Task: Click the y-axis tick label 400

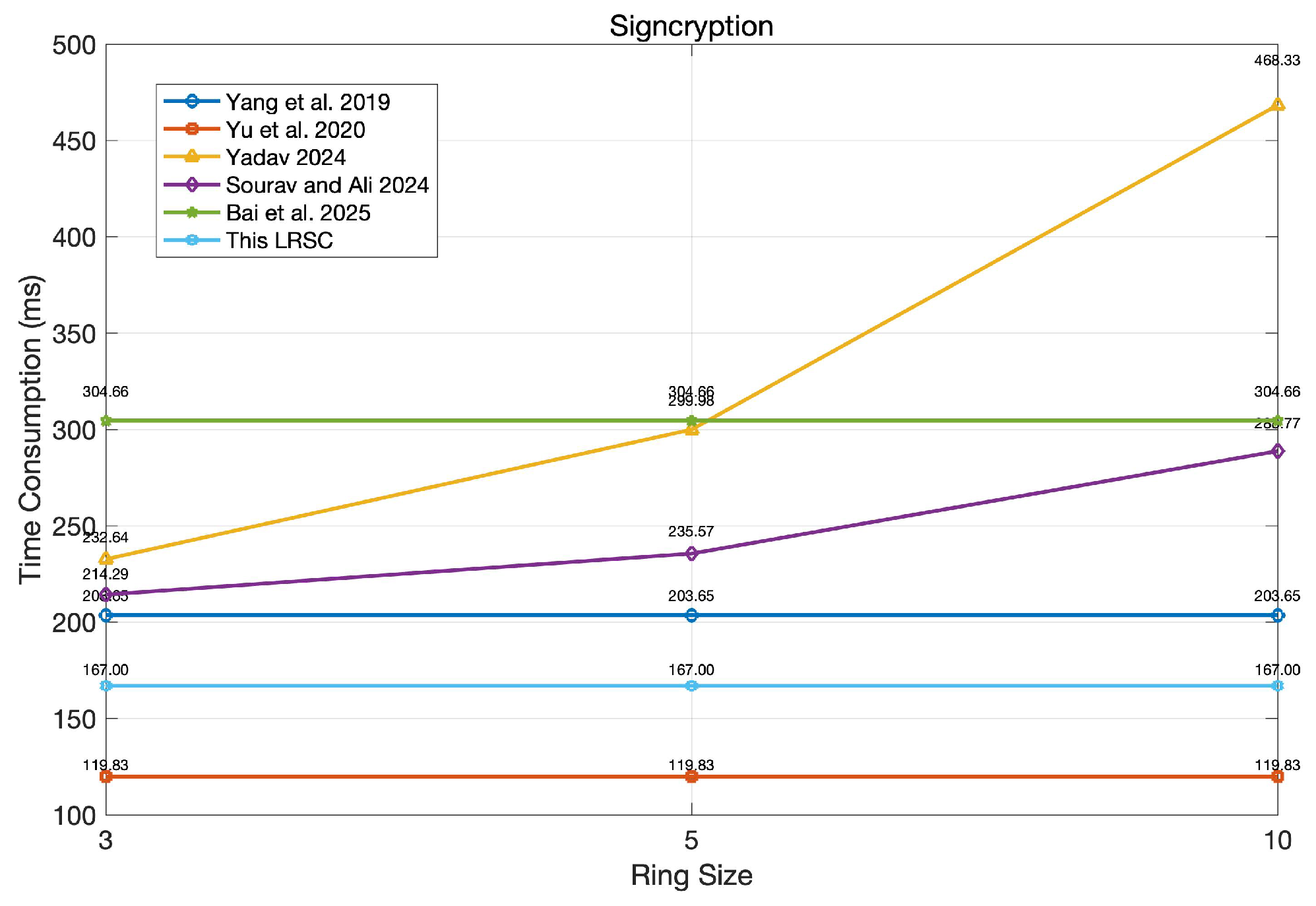Action: pos(74,238)
